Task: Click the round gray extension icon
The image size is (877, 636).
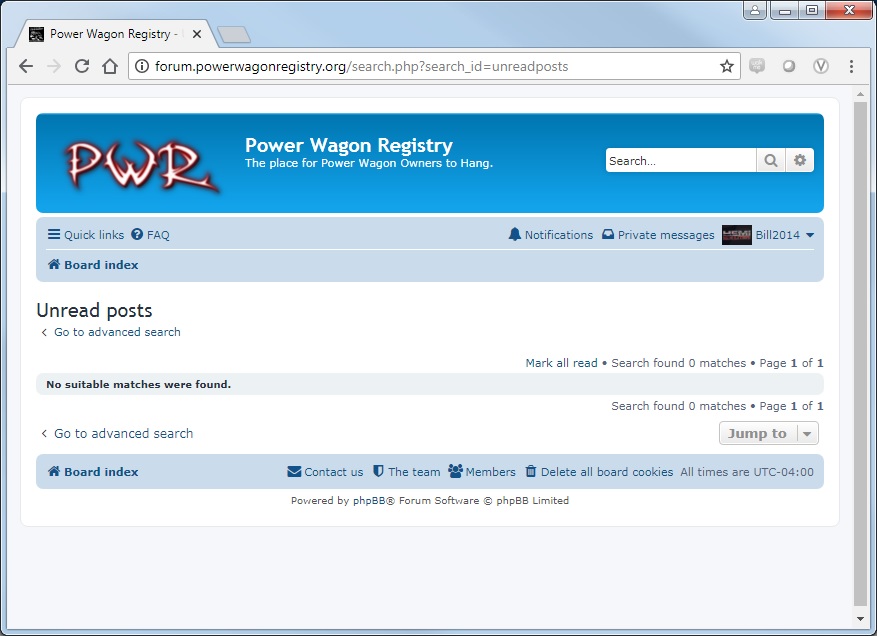Action: click(x=789, y=66)
